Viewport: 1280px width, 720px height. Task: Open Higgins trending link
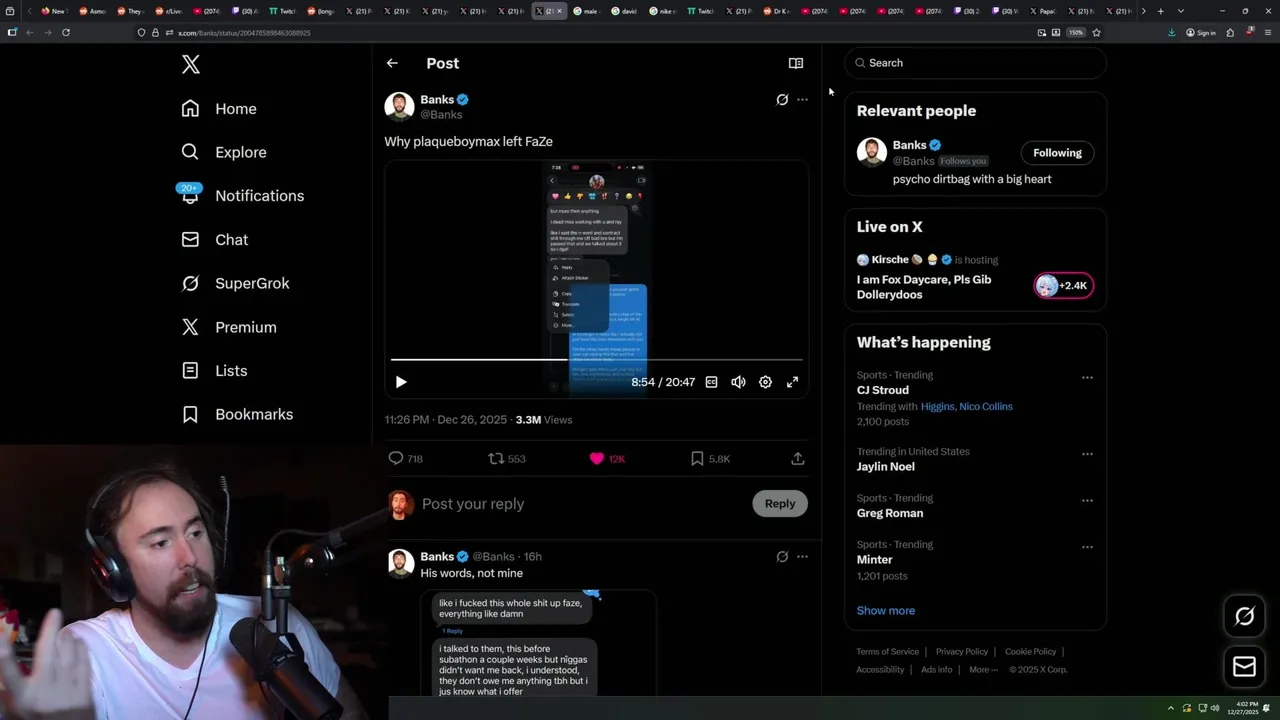coord(937,407)
